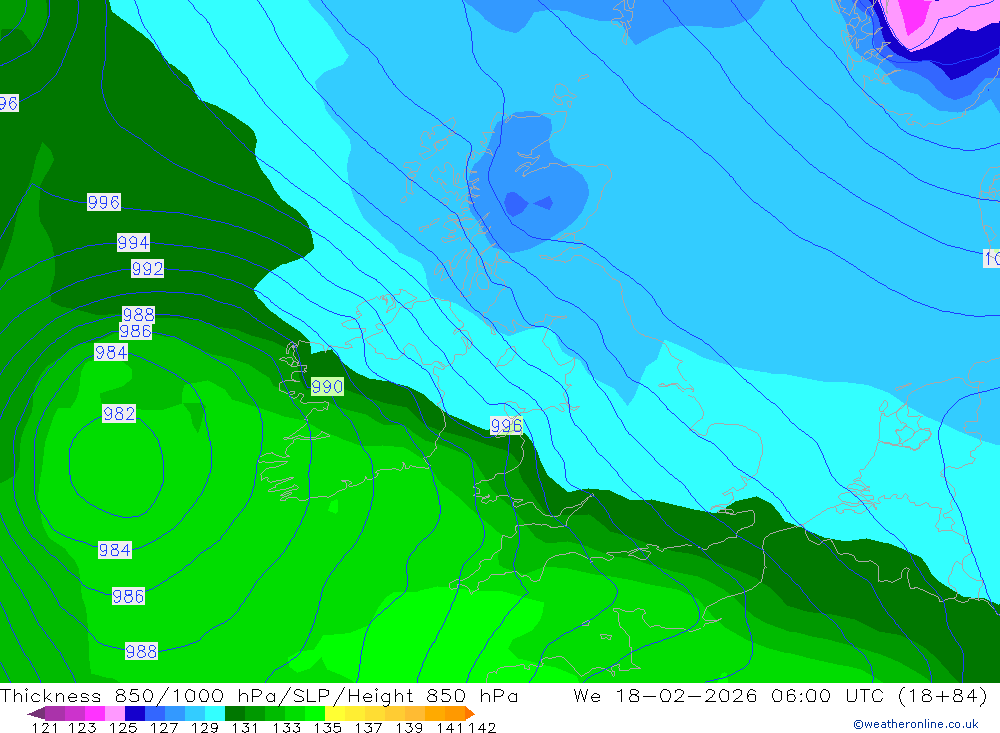Click the SLP/Height 850 hPa title text
Image resolution: width=1000 pixels, height=733 pixels.
(405, 695)
